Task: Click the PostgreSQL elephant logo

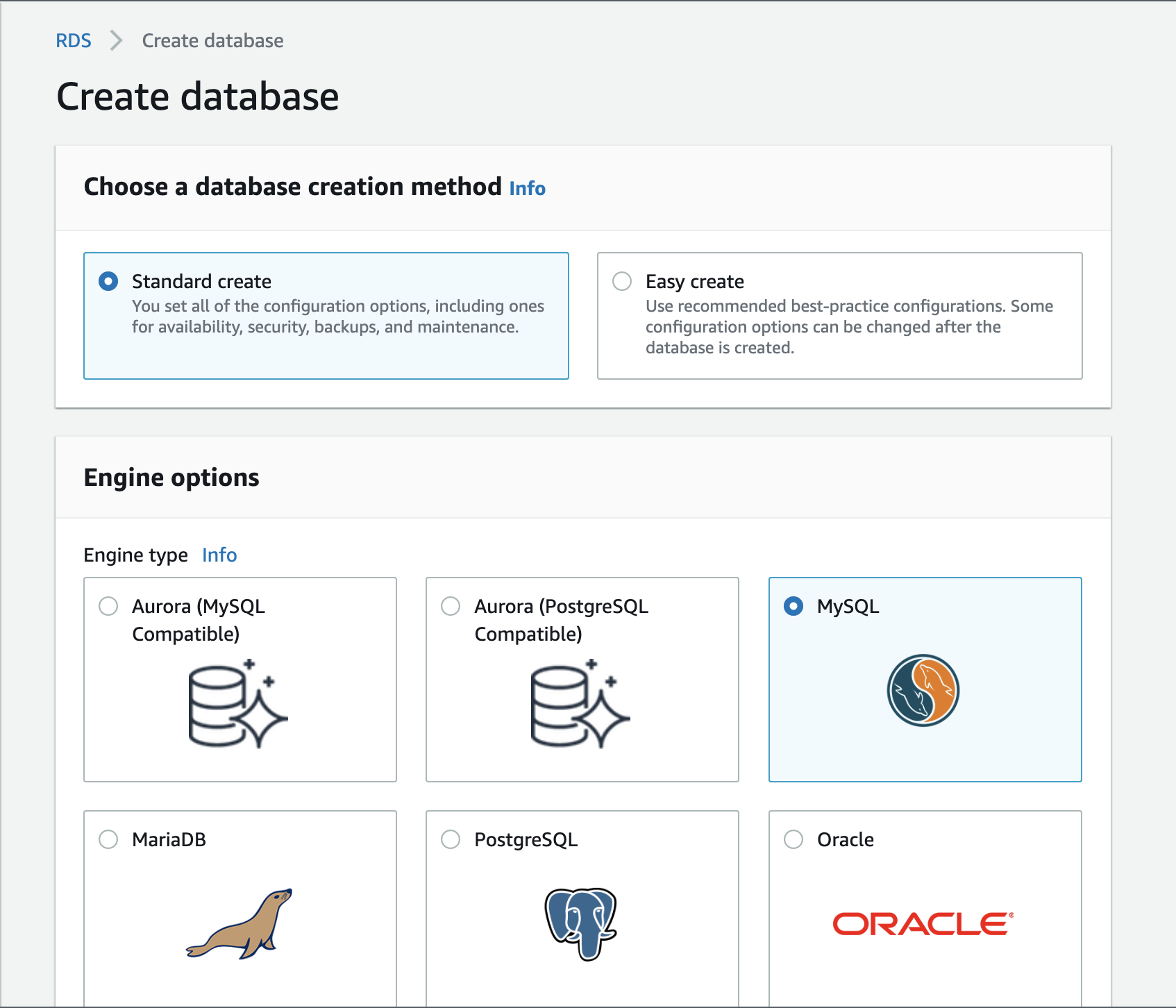Action: point(581,923)
